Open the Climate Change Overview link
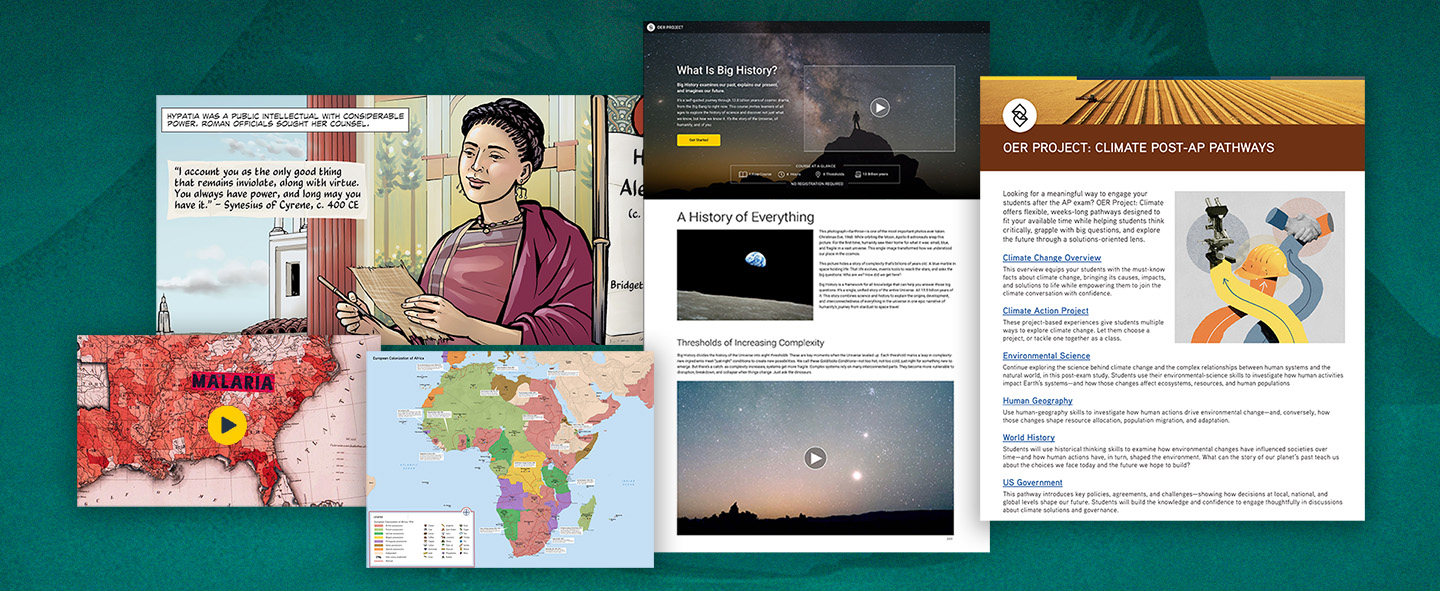This screenshot has width=1440, height=591. click(1052, 258)
